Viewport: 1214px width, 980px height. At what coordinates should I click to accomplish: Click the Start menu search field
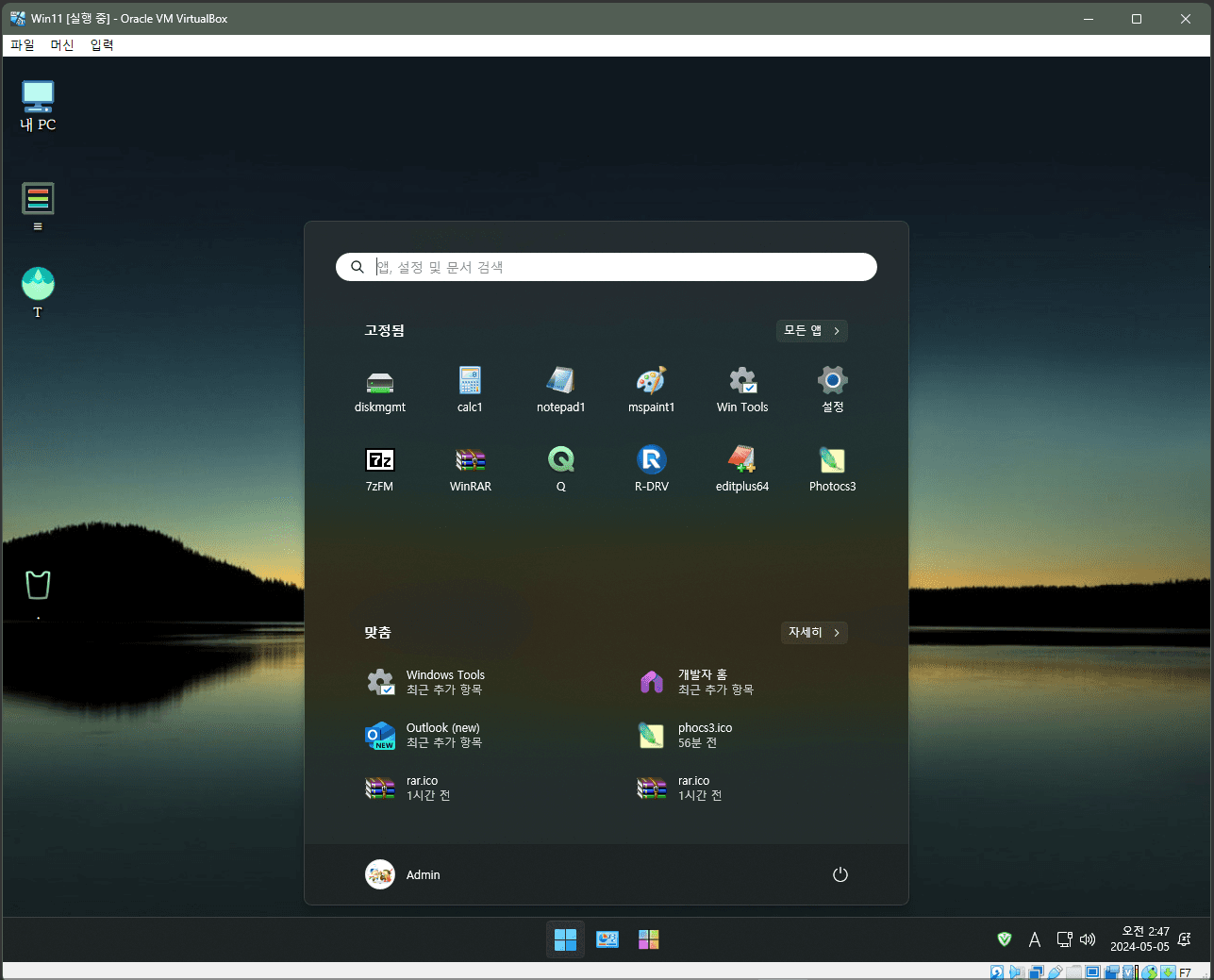607,267
